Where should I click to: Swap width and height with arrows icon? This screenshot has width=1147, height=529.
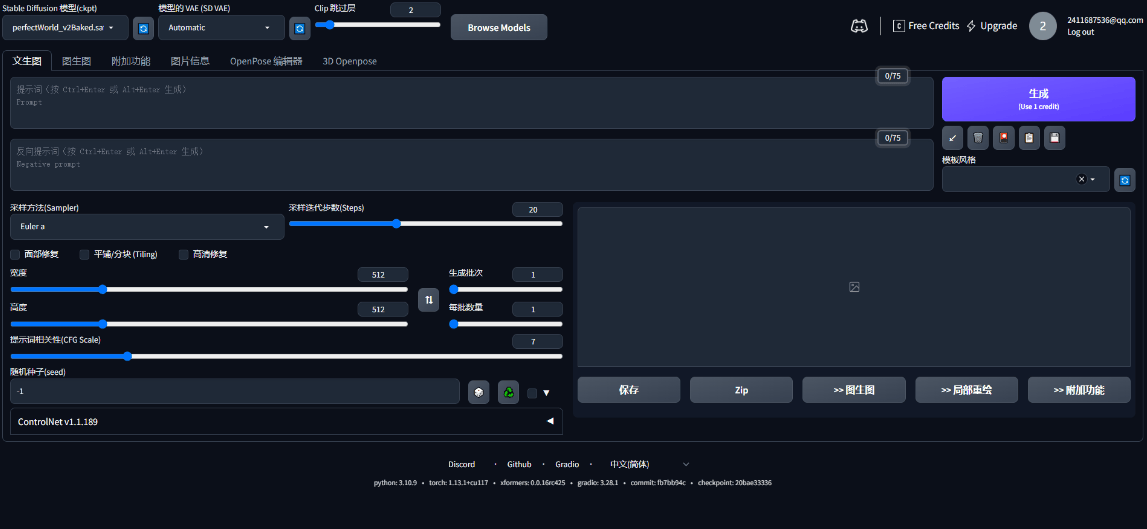click(x=428, y=299)
